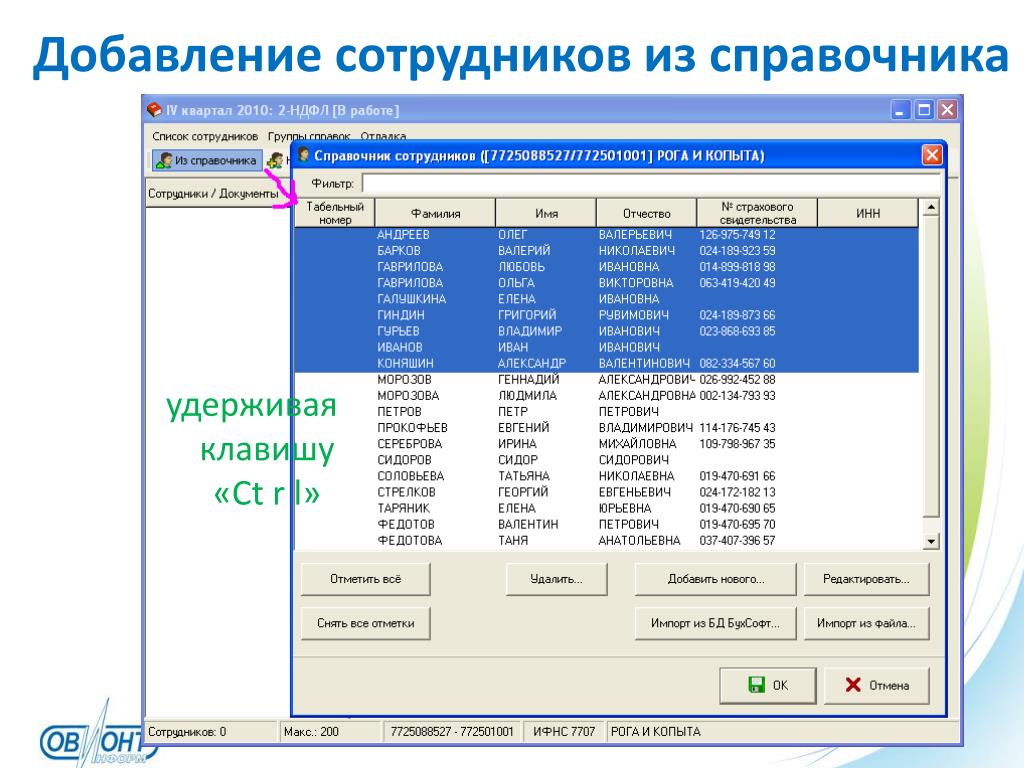Image resolution: width=1024 pixels, height=768 pixels.
Task: Select the row 'СТРЕЛКОВ'
Action: 607,492
